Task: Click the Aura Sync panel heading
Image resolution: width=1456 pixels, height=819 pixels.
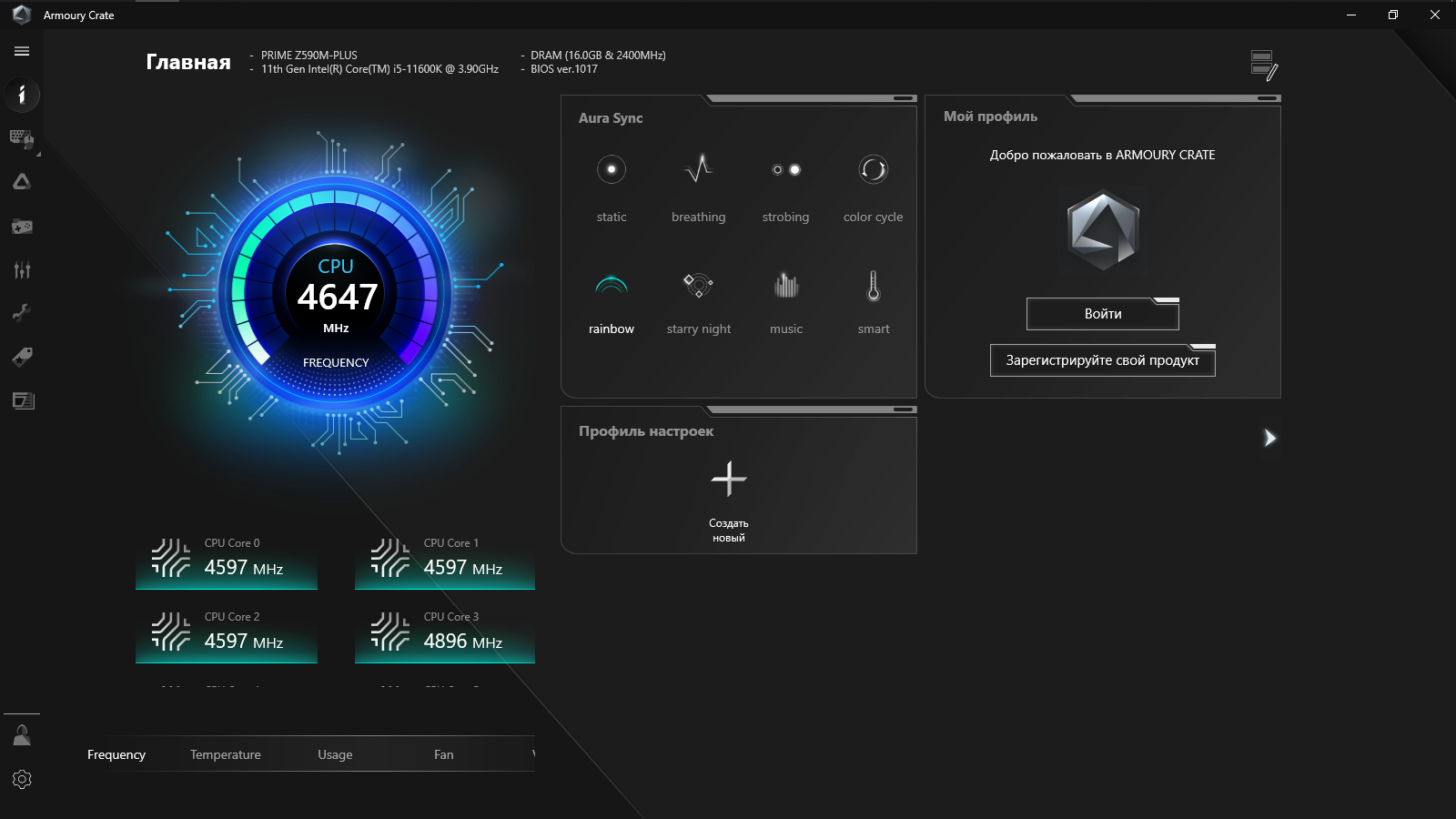Action: point(611,118)
